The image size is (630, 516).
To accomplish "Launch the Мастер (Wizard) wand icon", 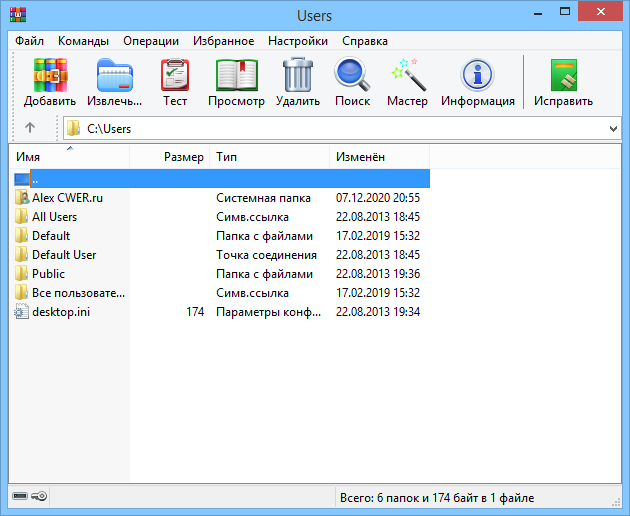I will [x=407, y=76].
